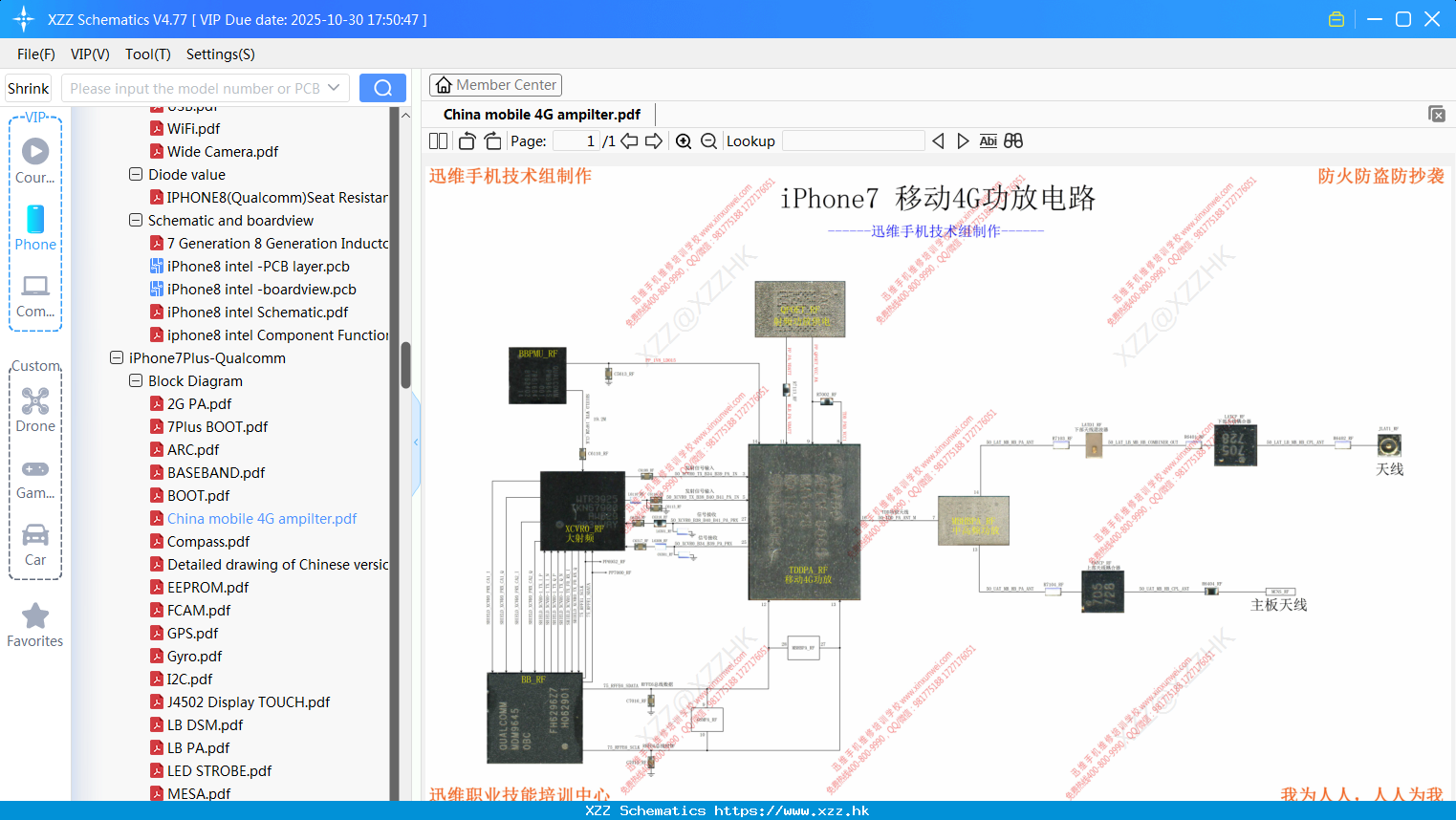The height and width of the screenshot is (820, 1456).
Task: Open the Car category
Action: (x=35, y=545)
